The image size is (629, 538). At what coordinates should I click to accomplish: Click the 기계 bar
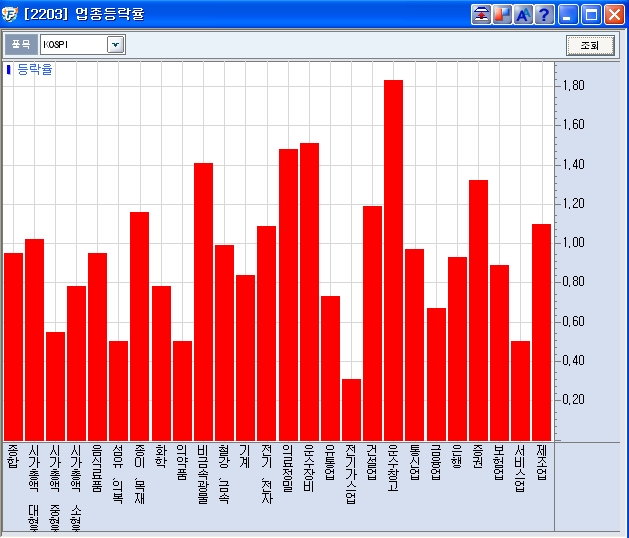pos(245,358)
